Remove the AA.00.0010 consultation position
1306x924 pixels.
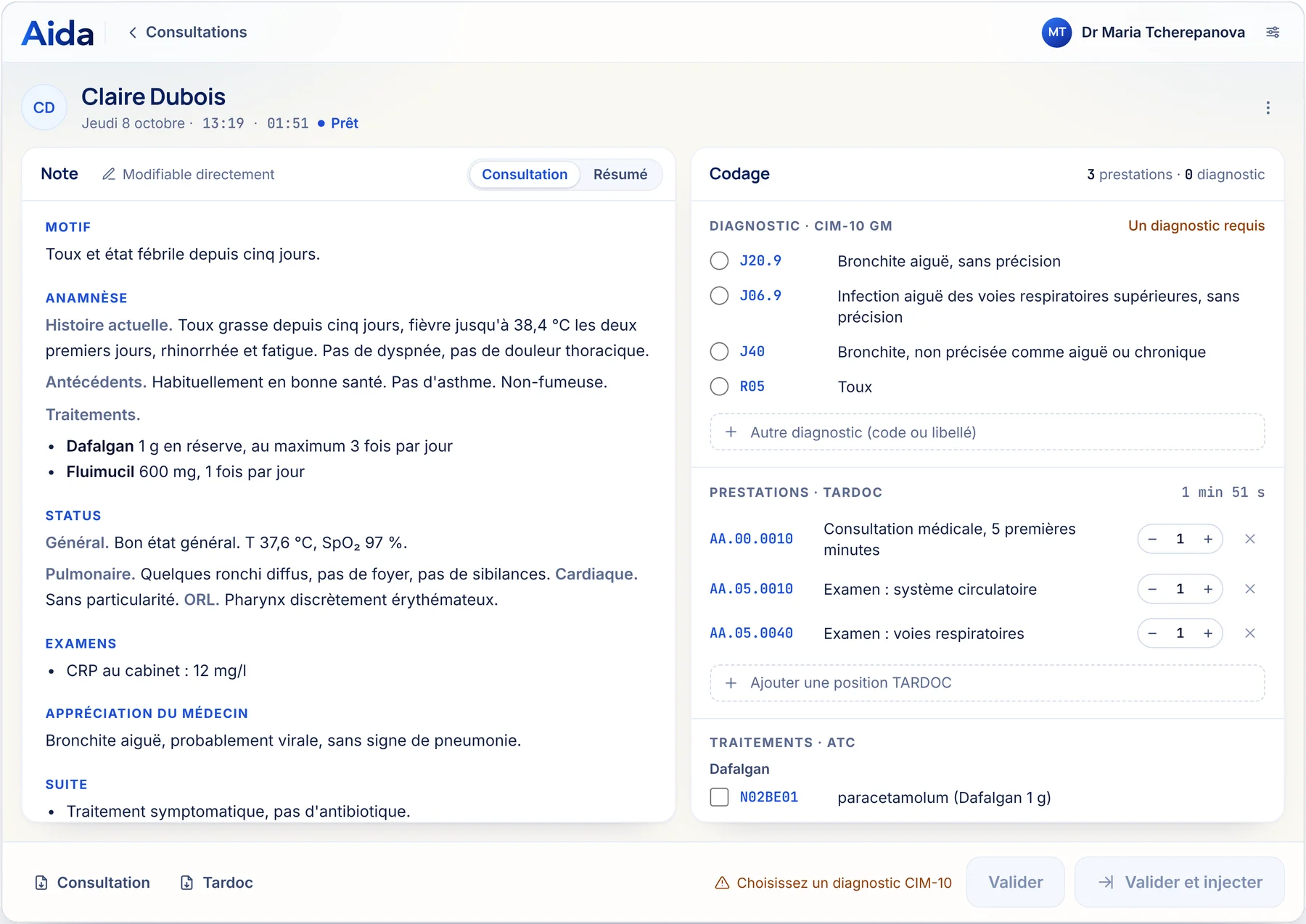tap(1250, 539)
